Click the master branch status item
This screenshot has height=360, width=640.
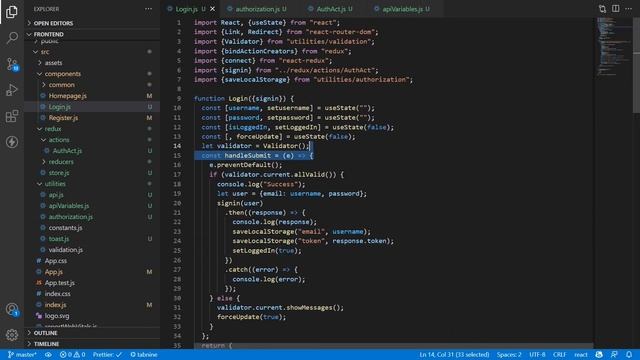22,354
